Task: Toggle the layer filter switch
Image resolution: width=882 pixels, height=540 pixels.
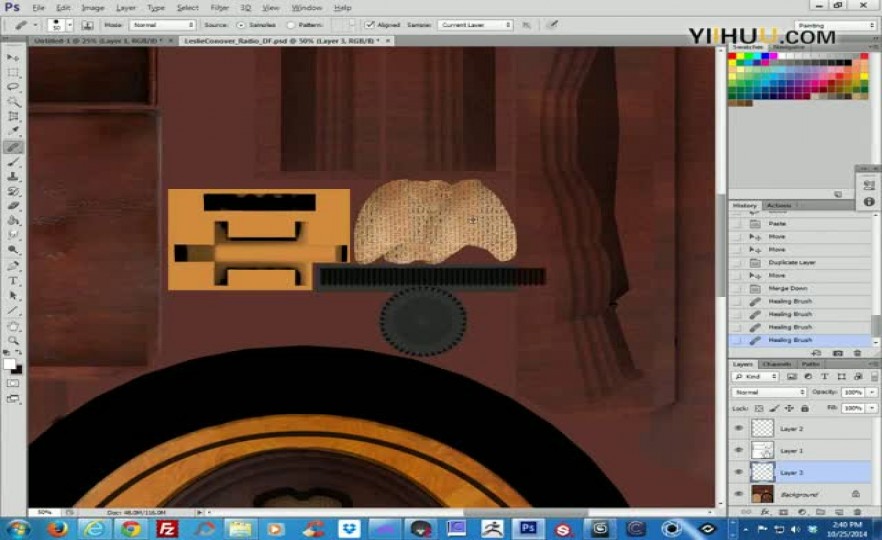Action: pos(874,376)
